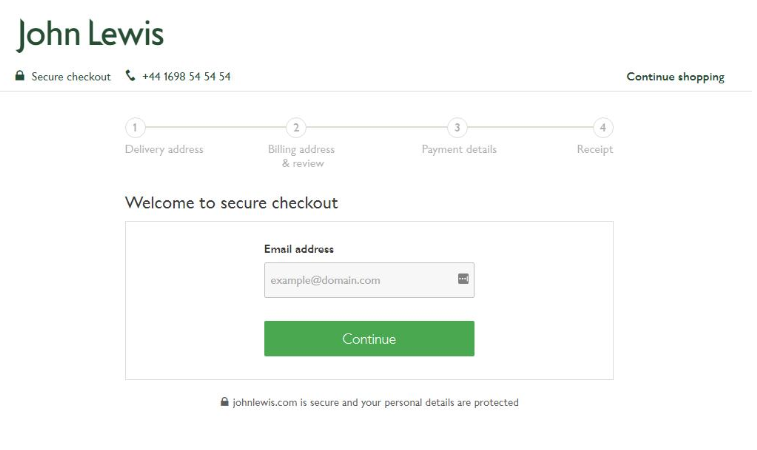The image size is (757, 450).
Task: Click the autofill icon inside email field
Action: point(463,279)
